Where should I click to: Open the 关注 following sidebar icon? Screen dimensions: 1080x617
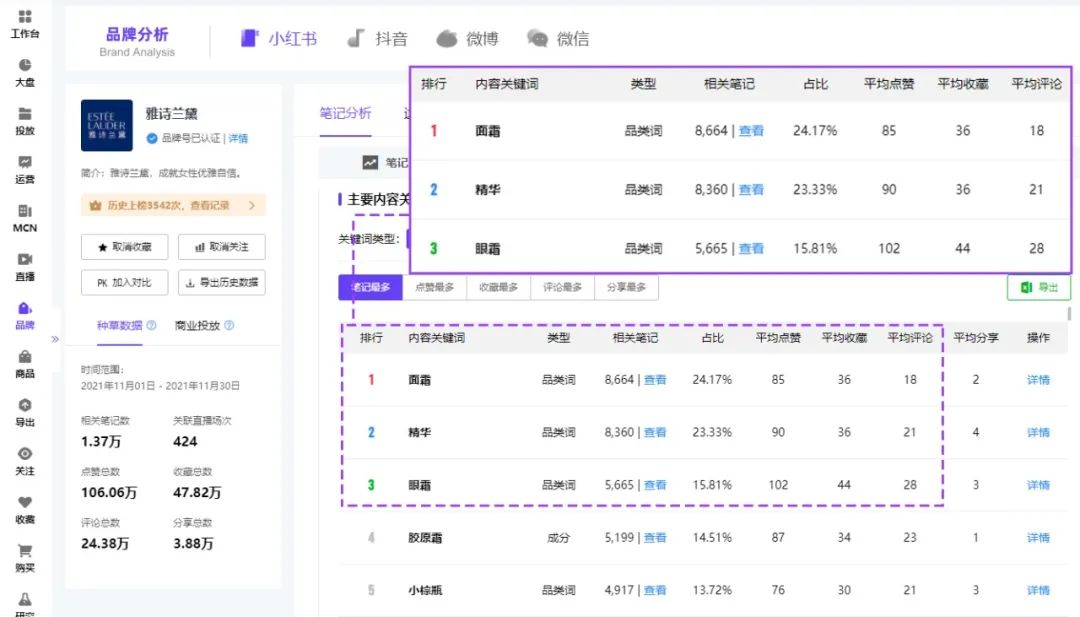pos(25,453)
